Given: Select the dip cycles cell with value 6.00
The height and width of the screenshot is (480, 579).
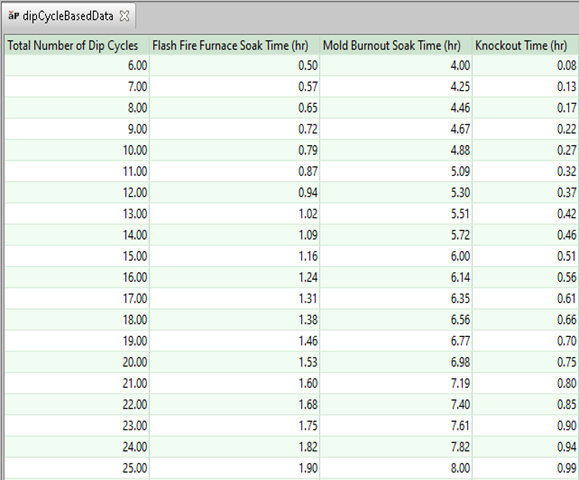Looking at the screenshot, I should point(77,66).
